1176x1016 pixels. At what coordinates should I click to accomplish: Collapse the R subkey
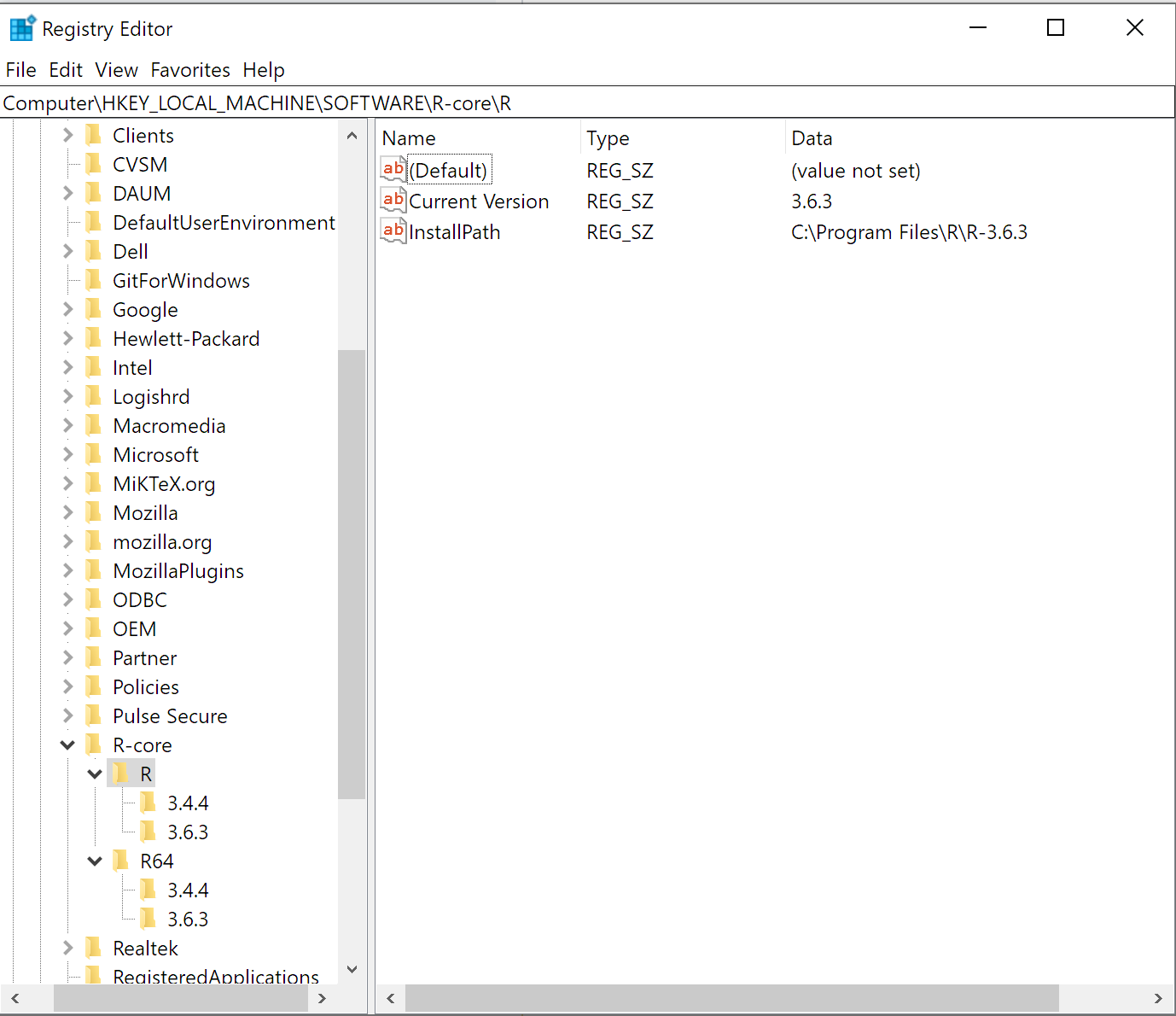(95, 774)
